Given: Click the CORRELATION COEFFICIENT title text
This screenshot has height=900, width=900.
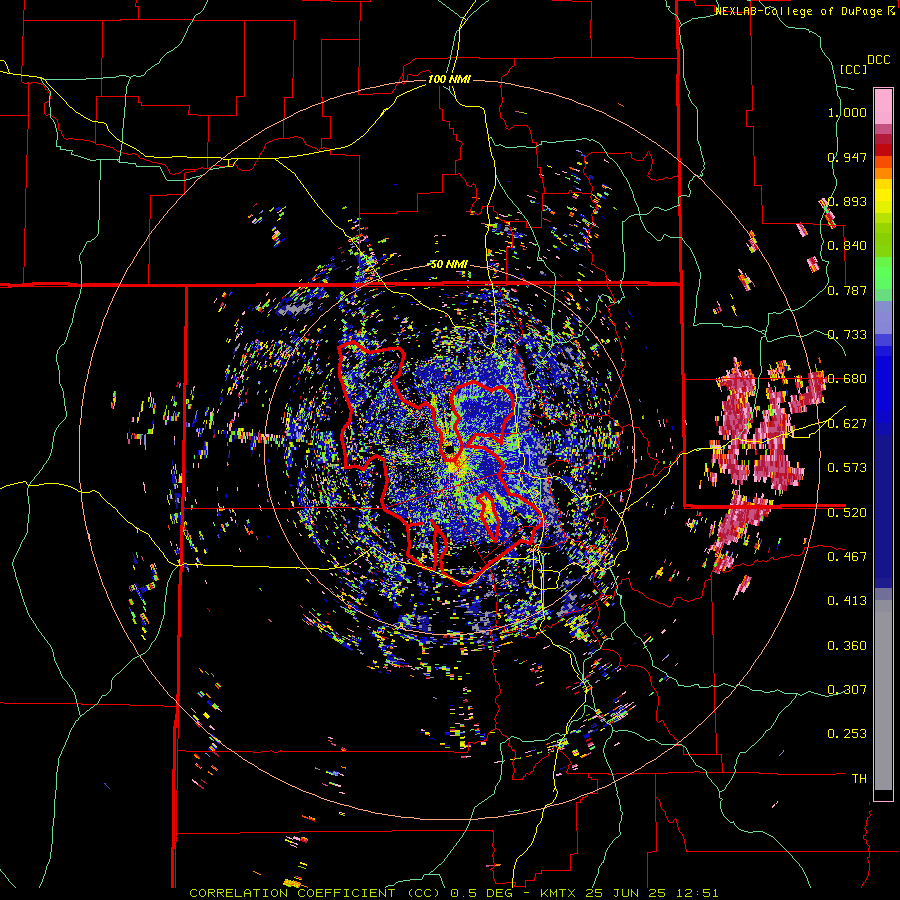Looking at the screenshot, I should 292,893.
